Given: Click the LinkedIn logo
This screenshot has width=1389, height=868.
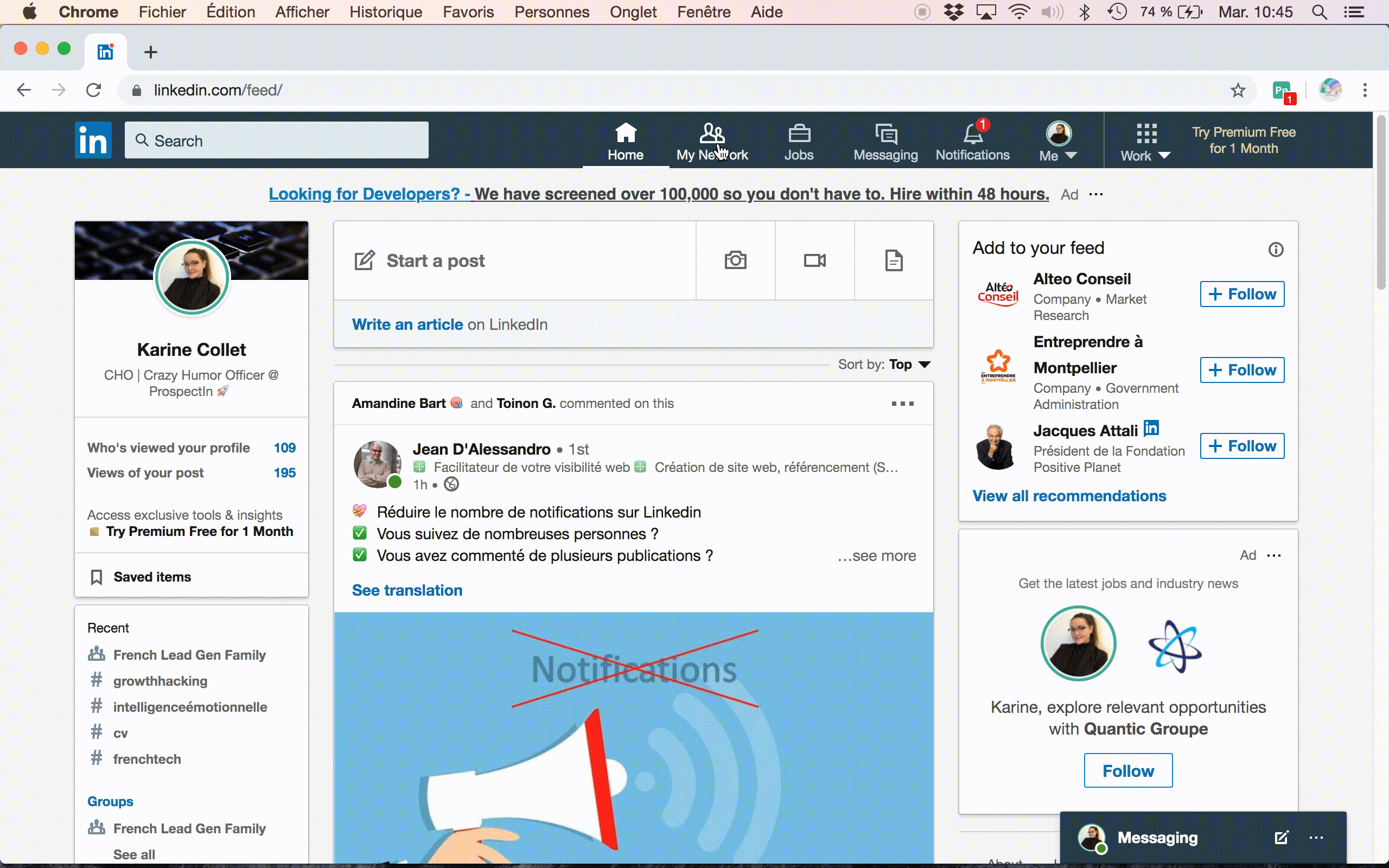Looking at the screenshot, I should (93, 139).
